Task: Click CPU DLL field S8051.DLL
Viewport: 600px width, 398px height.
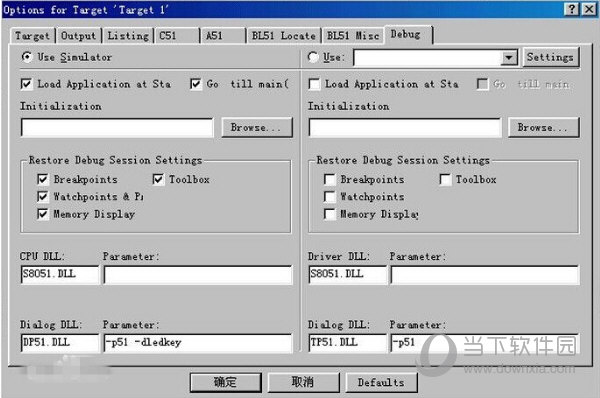Action: 60,274
